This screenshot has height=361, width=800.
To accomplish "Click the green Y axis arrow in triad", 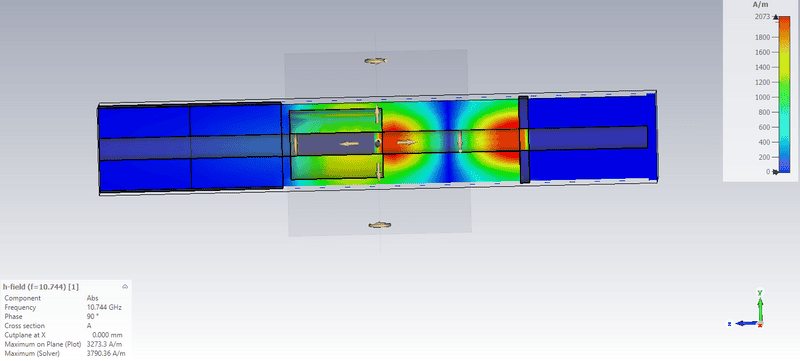I will (760, 305).
